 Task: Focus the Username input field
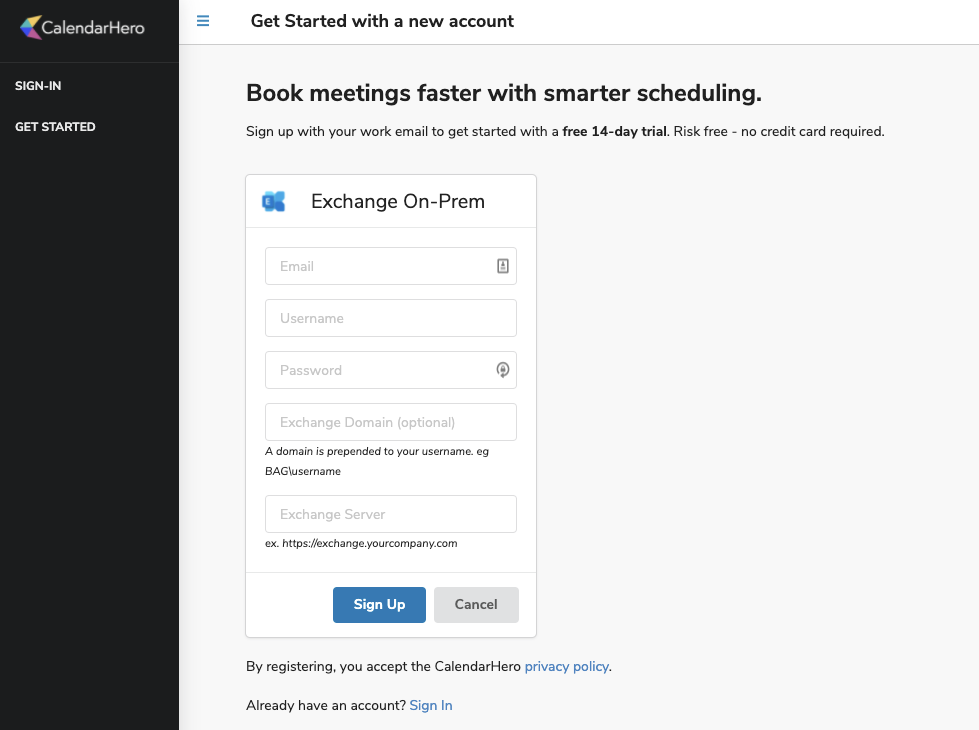click(x=391, y=318)
